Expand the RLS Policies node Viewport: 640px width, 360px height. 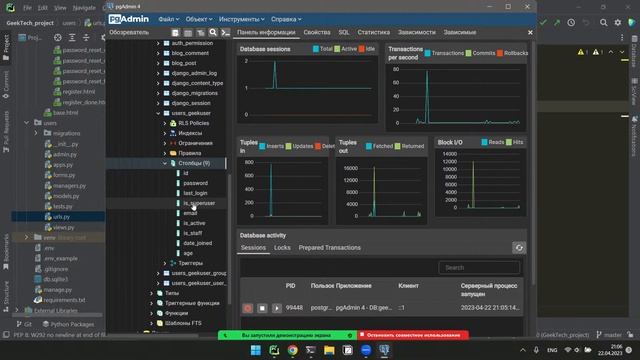pos(165,123)
